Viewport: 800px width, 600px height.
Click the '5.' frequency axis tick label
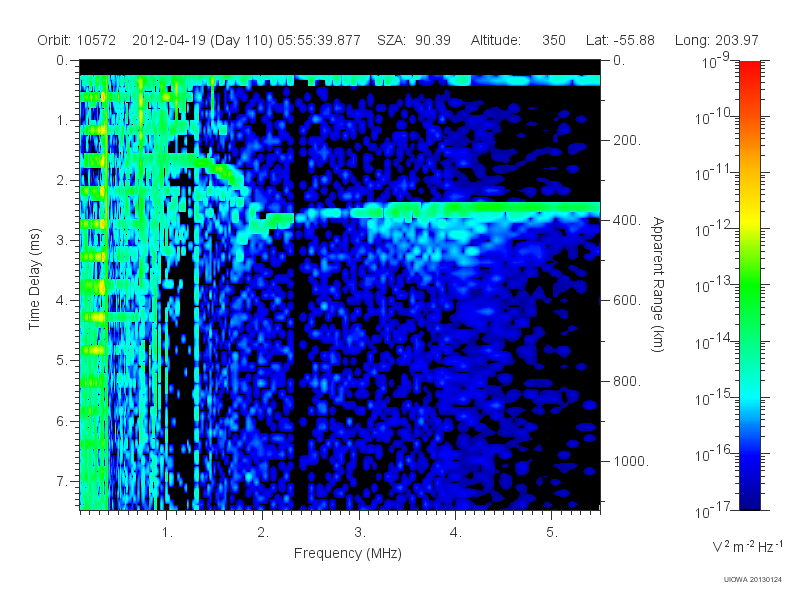pyautogui.click(x=552, y=533)
